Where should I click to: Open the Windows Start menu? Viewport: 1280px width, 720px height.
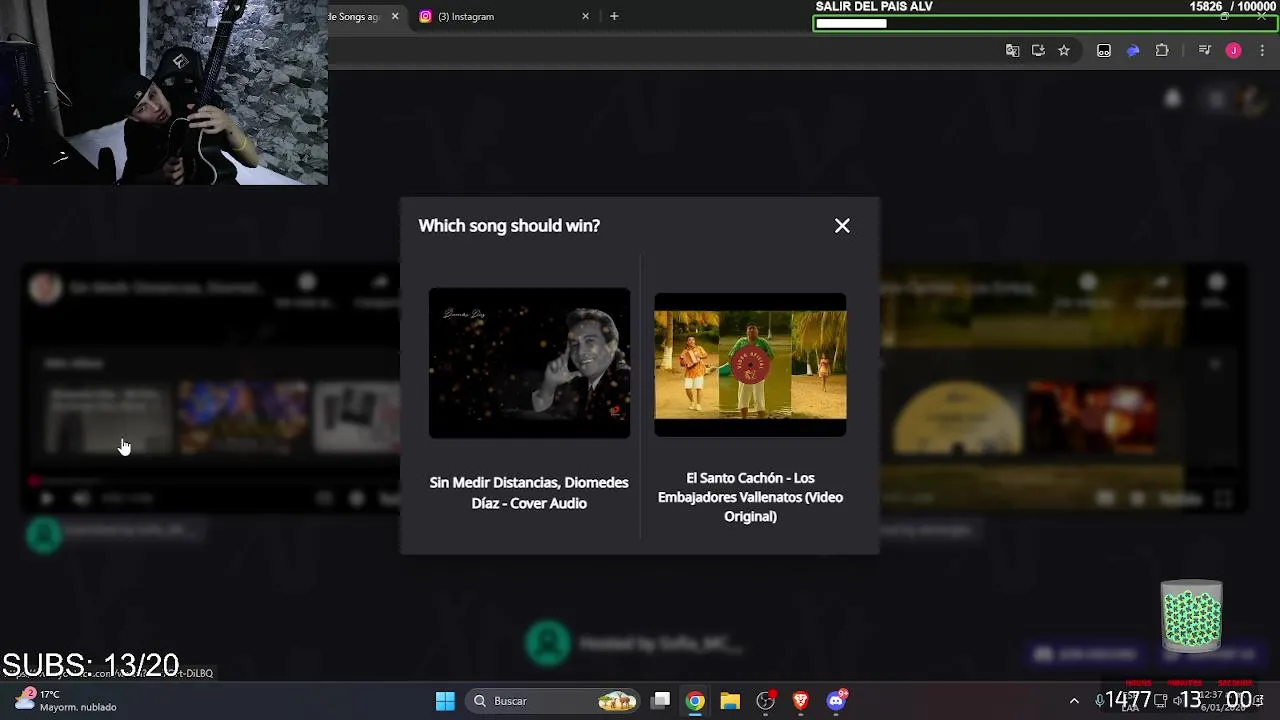pos(445,701)
